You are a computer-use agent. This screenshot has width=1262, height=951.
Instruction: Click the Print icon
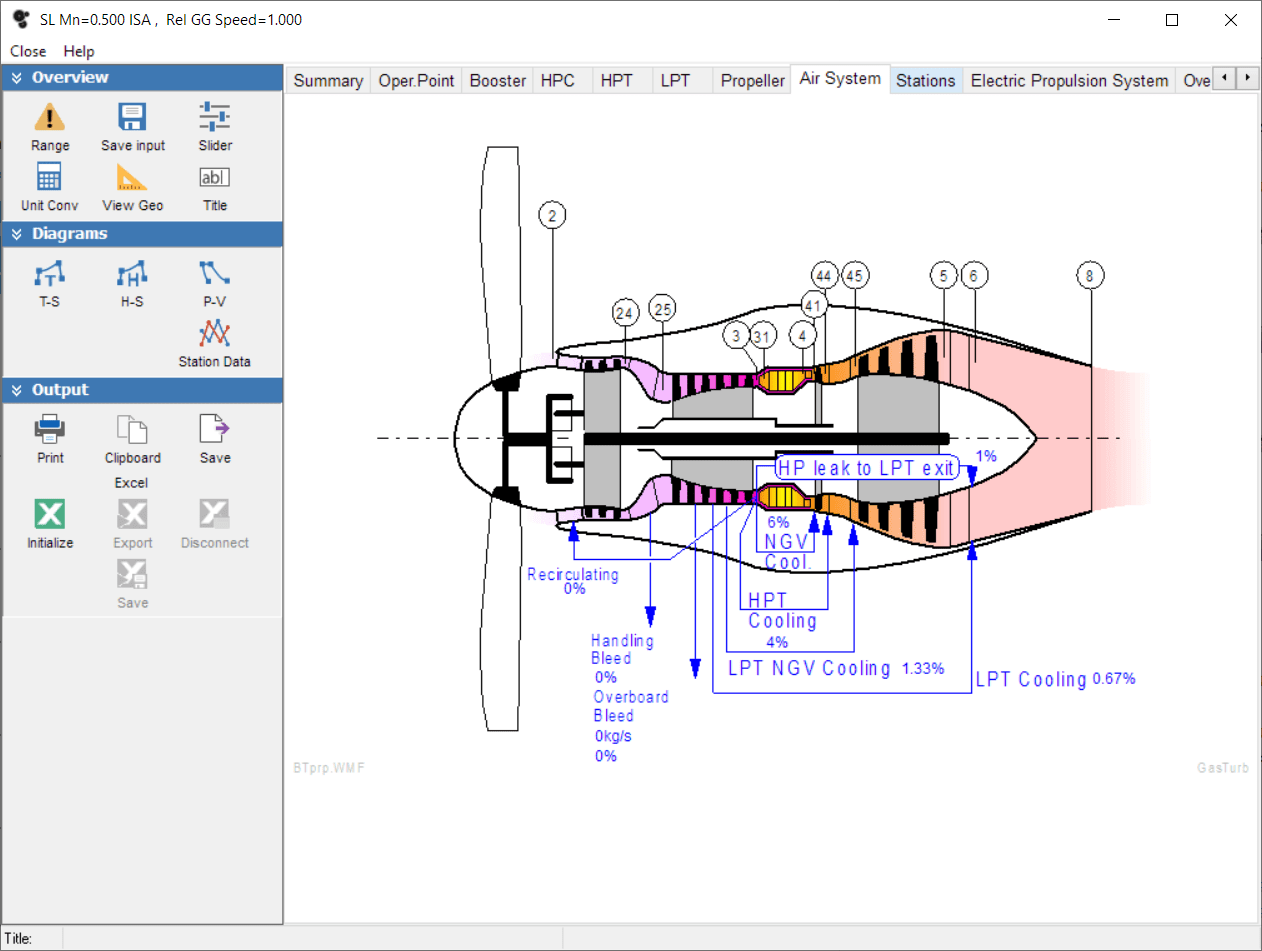point(50,431)
